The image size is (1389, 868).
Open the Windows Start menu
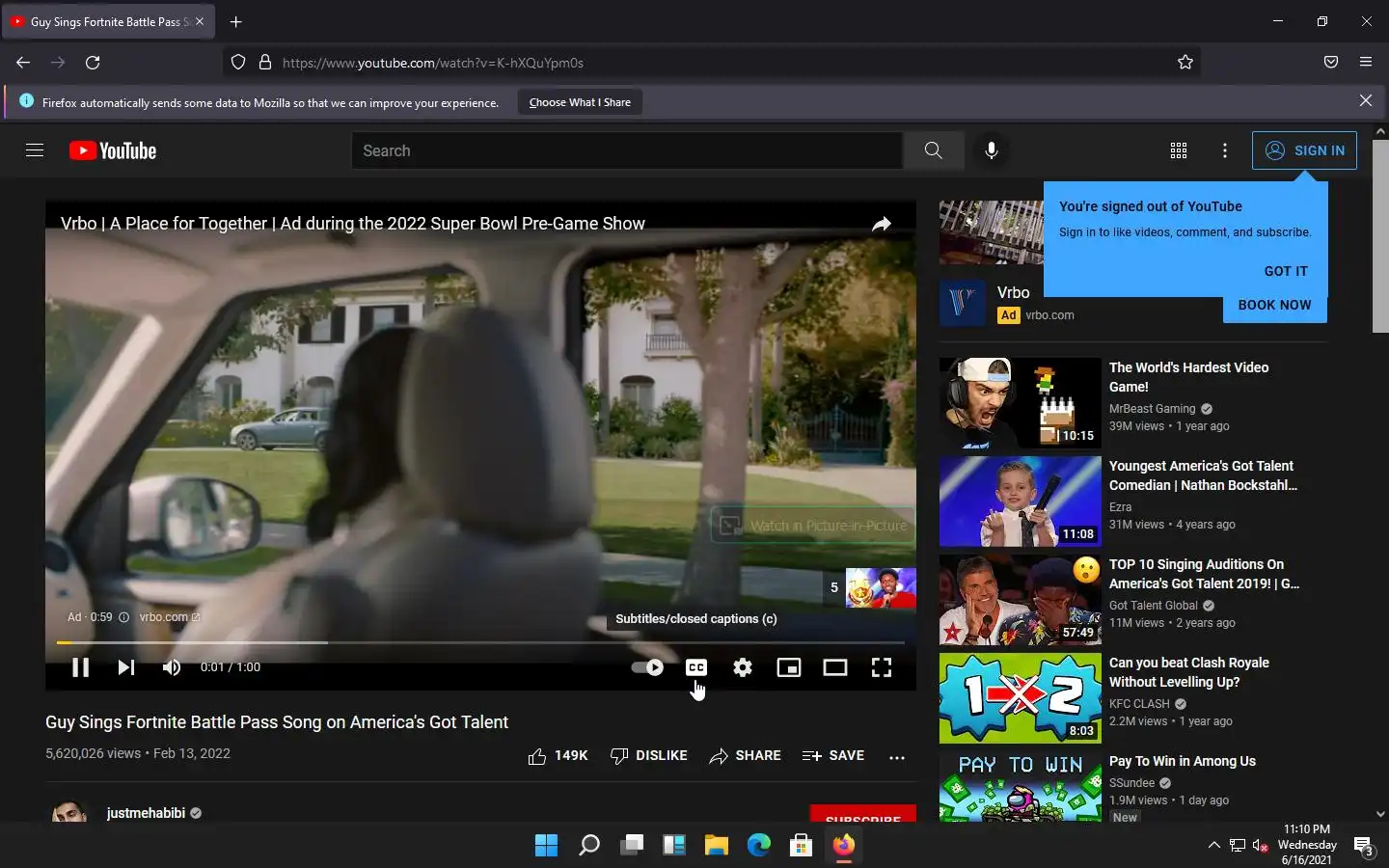(x=546, y=845)
